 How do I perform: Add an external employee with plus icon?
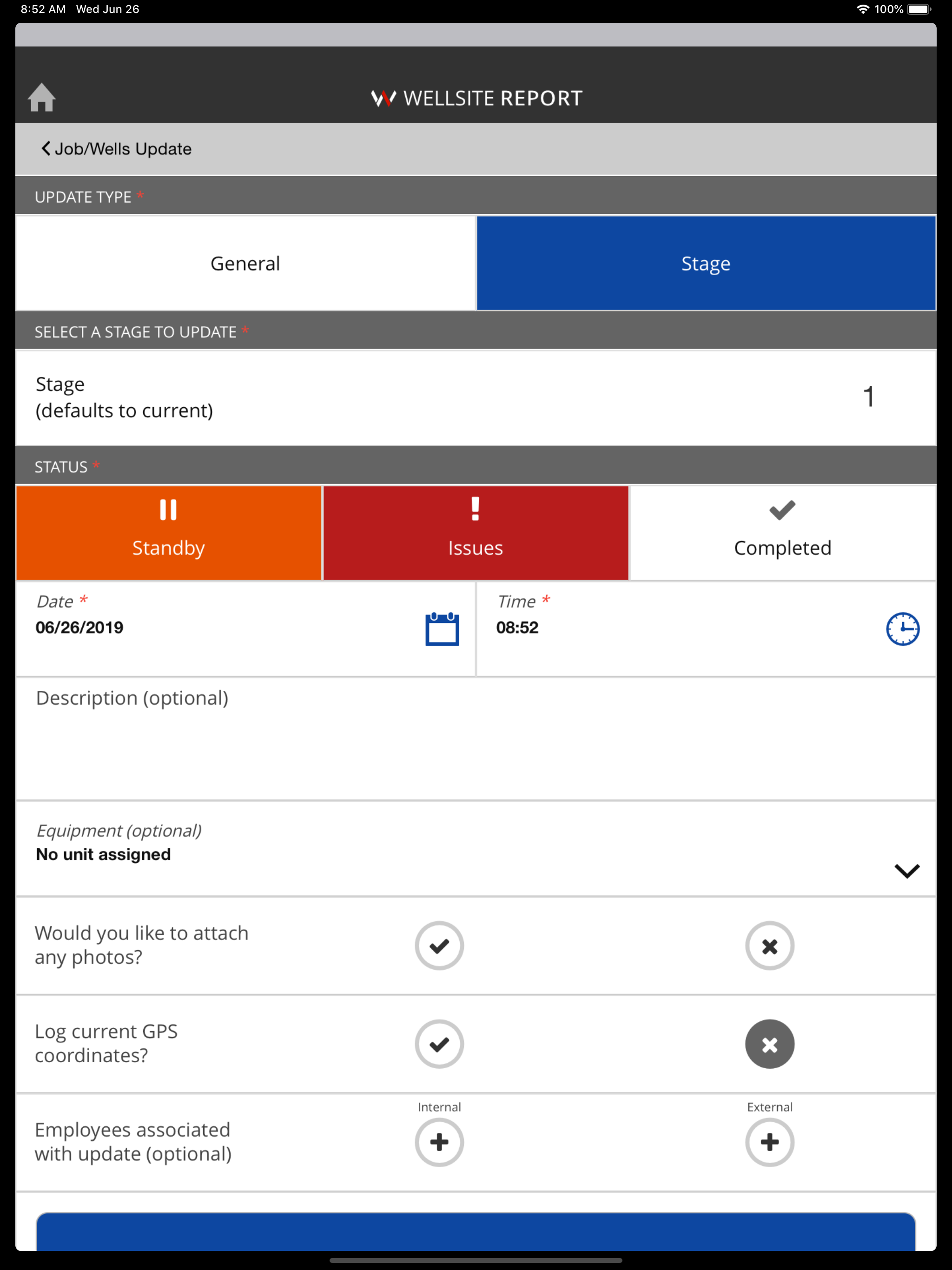[x=769, y=1142]
